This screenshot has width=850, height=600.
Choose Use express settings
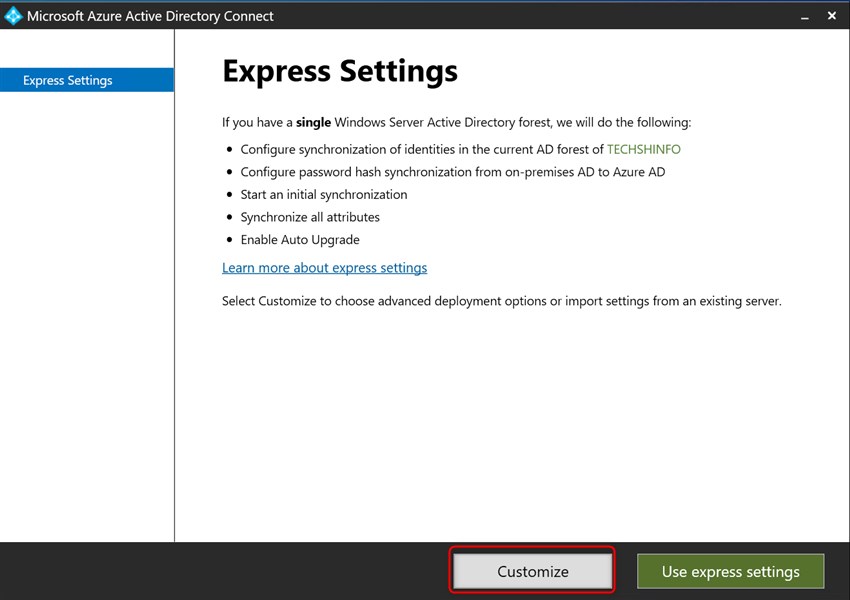click(x=730, y=571)
